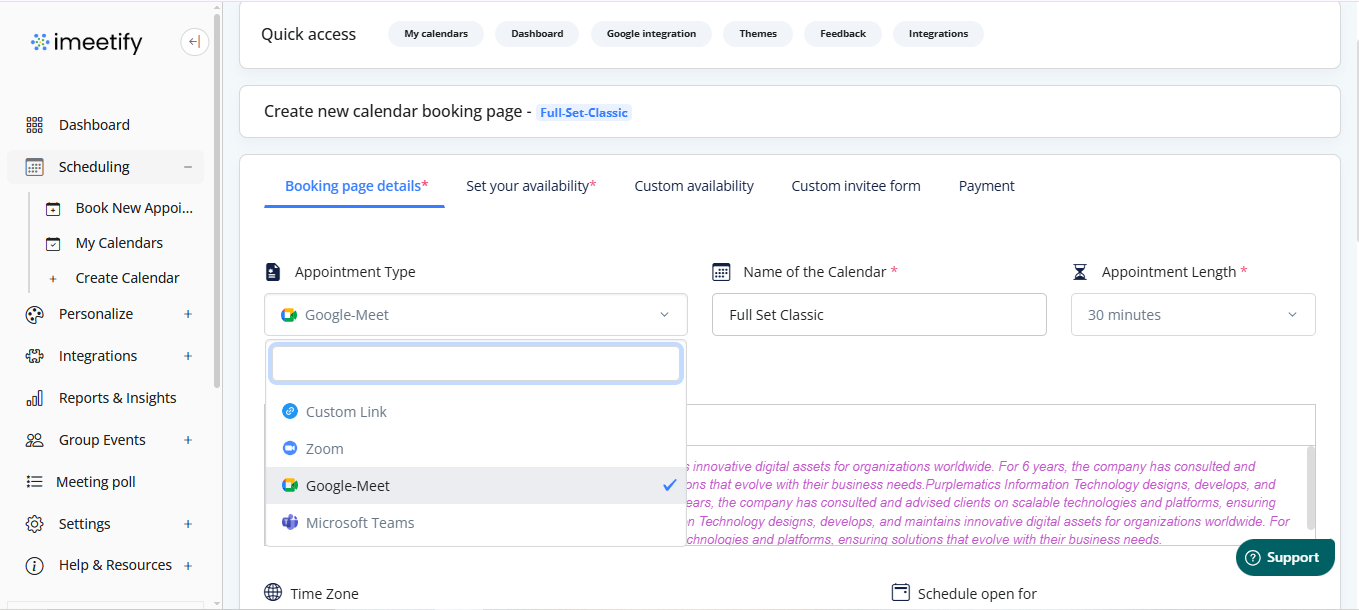Click the Dashboard grid icon in sidebar
The image size is (1359, 610).
coord(35,125)
